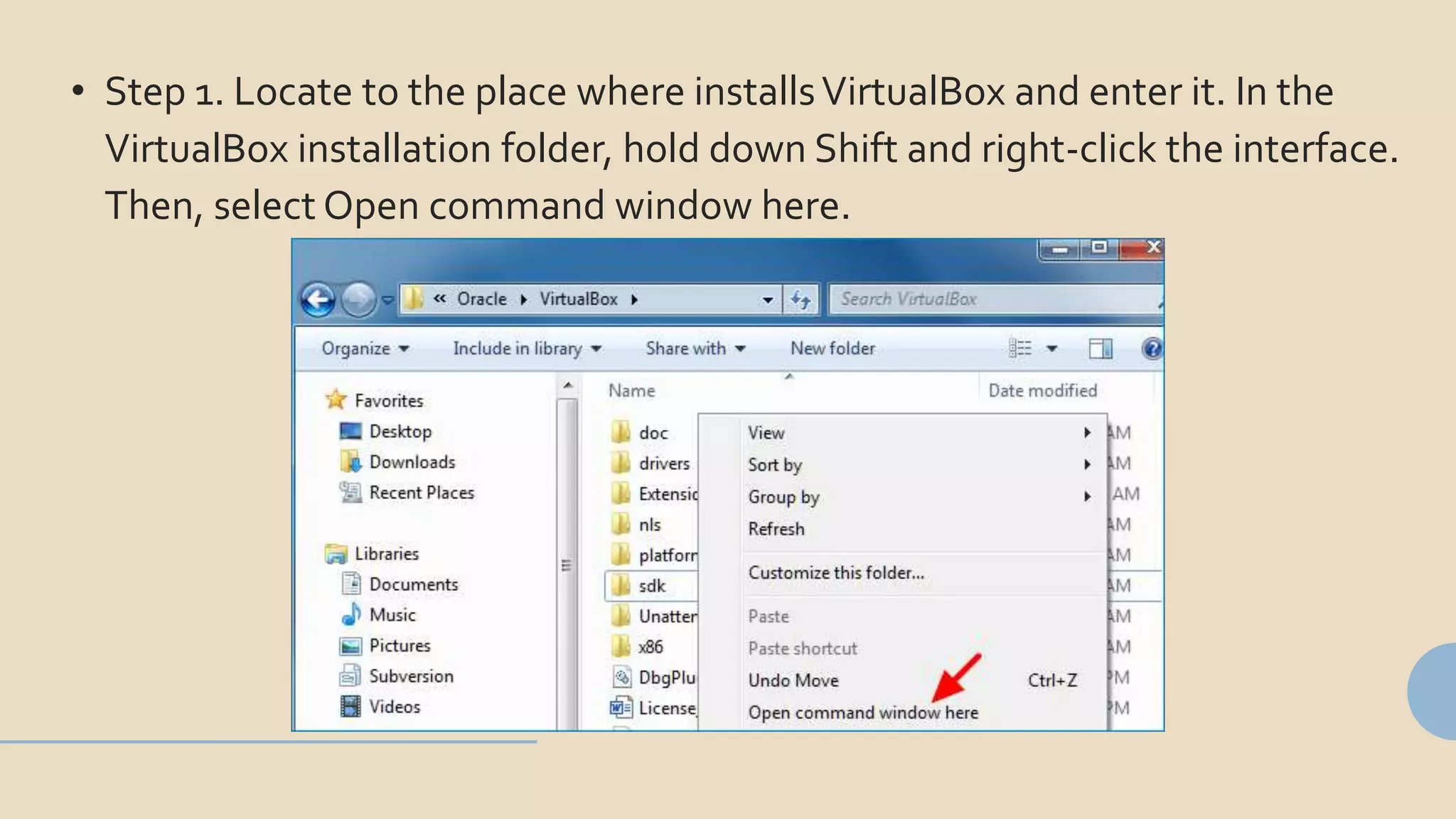Click the Downloads folder icon
This screenshot has height=819, width=1456.
pos(350,461)
